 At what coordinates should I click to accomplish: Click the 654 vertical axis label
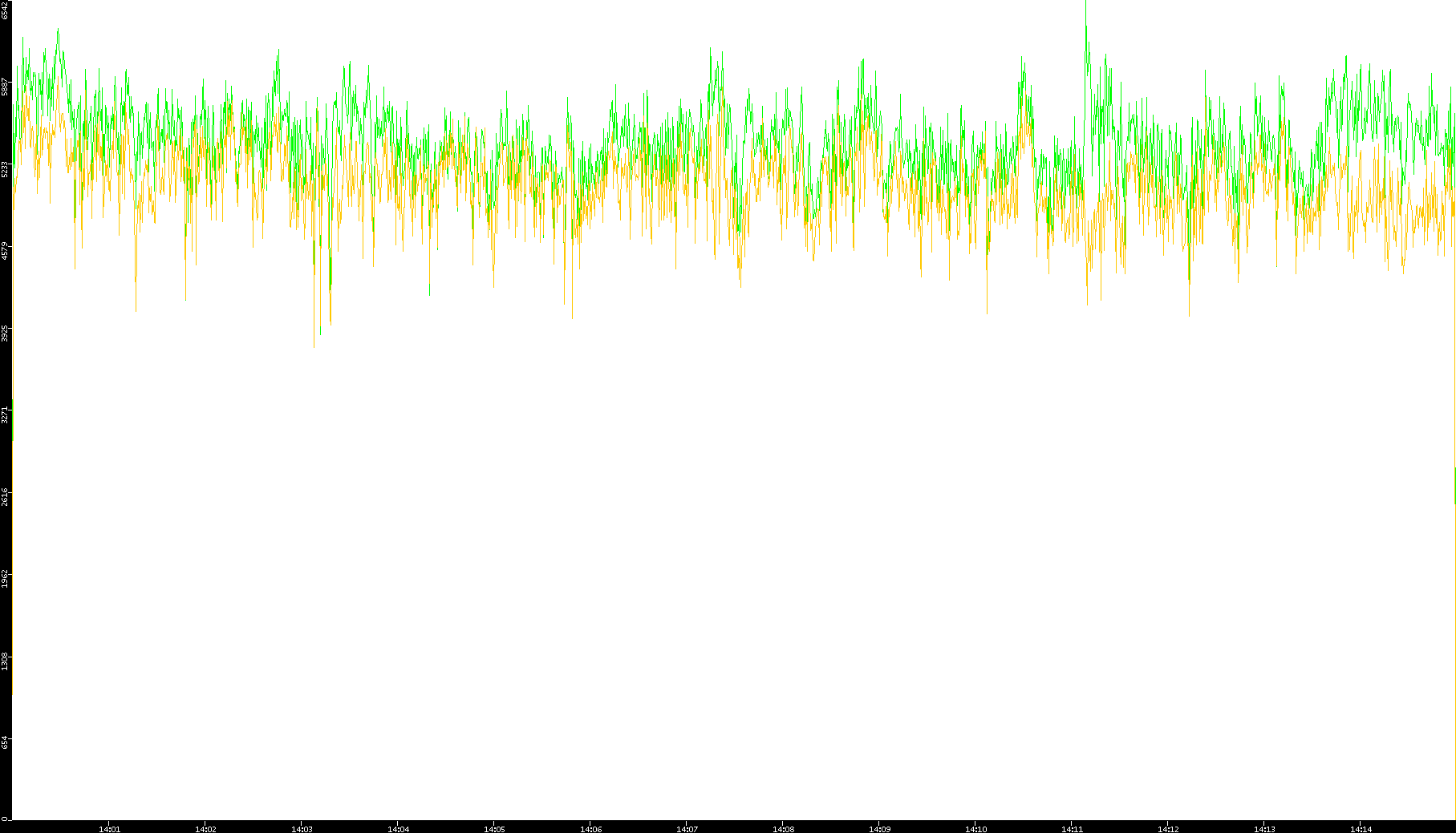(x=6, y=743)
